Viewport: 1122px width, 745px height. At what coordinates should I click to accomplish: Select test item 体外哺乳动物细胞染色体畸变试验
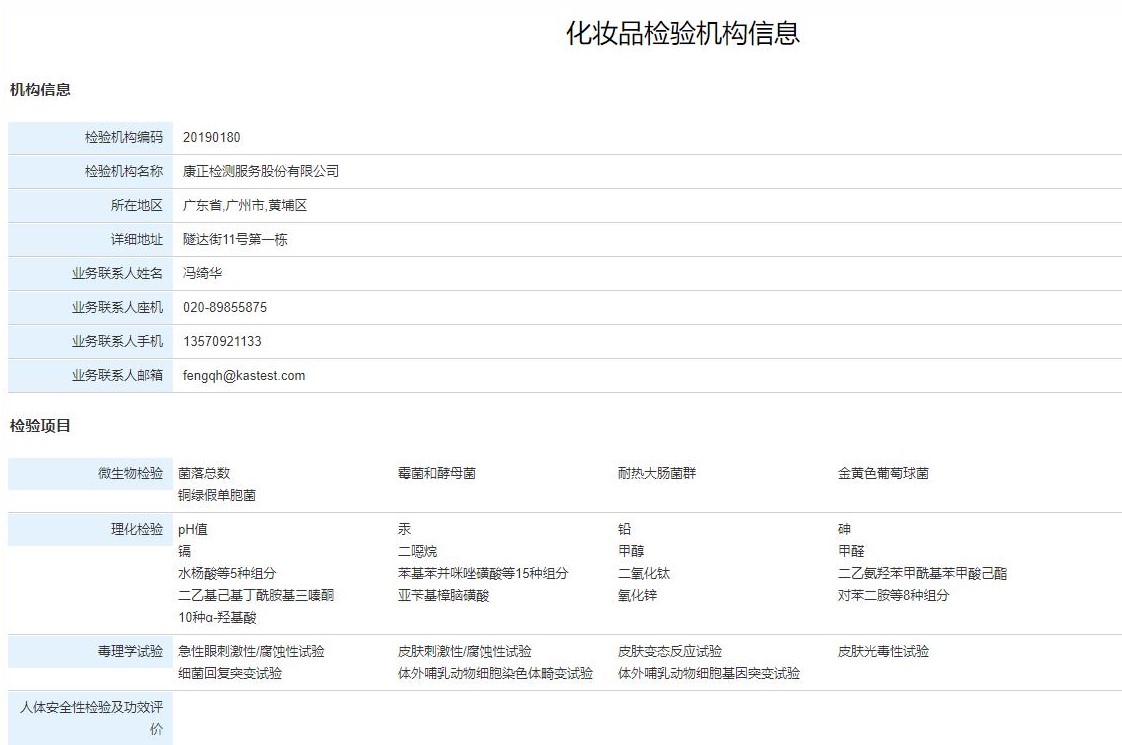point(495,673)
